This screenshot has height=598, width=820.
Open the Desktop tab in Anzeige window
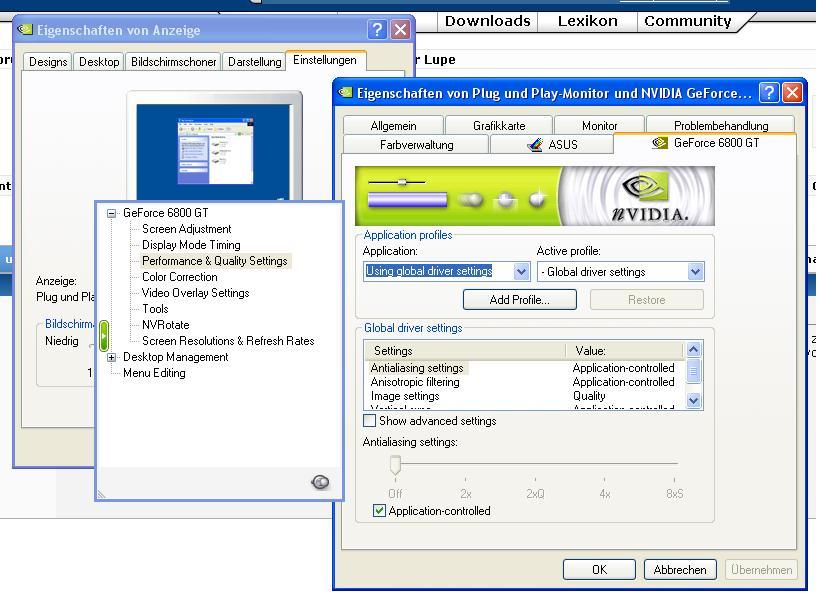(x=99, y=62)
